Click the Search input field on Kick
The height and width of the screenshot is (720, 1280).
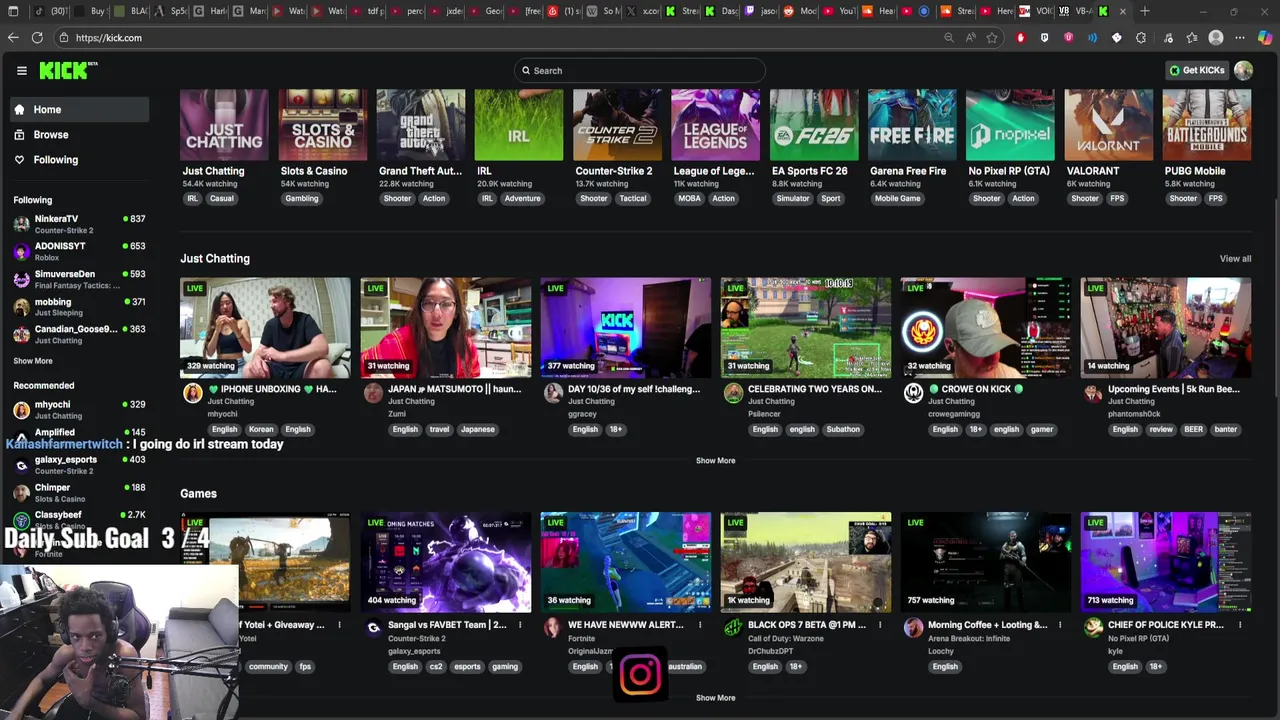click(x=640, y=70)
